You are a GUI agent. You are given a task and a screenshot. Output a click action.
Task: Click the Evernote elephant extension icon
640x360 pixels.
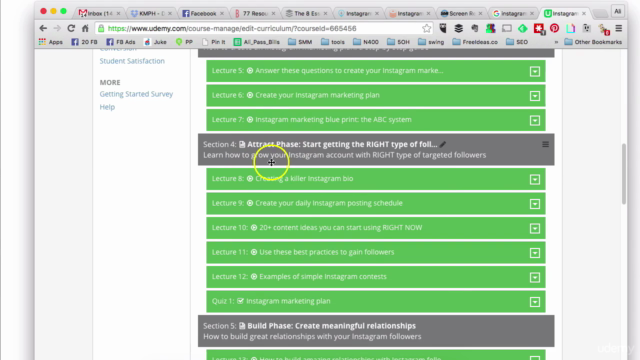point(474,28)
